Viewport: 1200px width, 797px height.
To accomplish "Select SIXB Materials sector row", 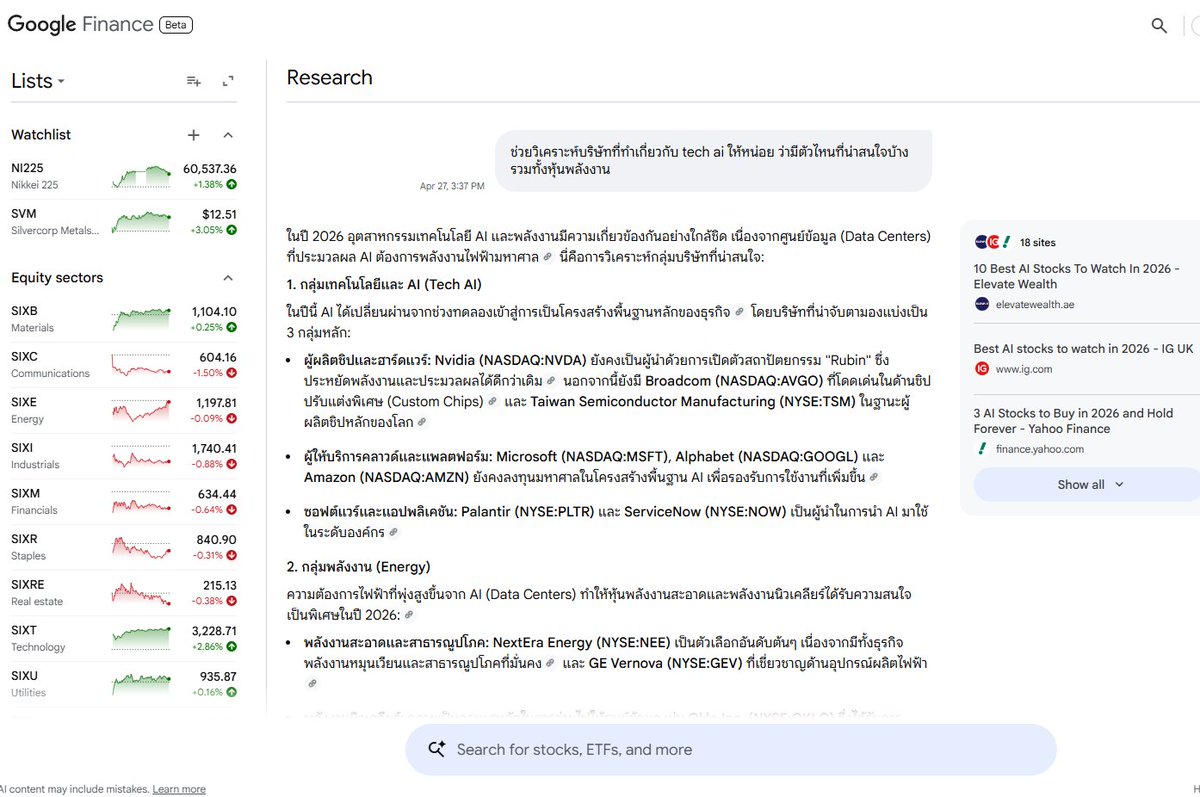I will [x=124, y=319].
